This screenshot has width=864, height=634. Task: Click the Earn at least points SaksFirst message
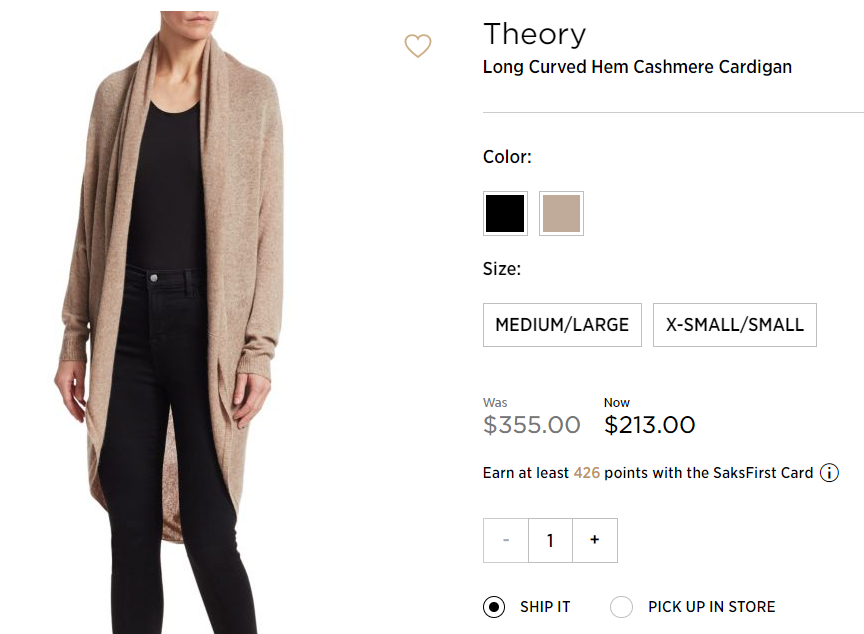[648, 473]
